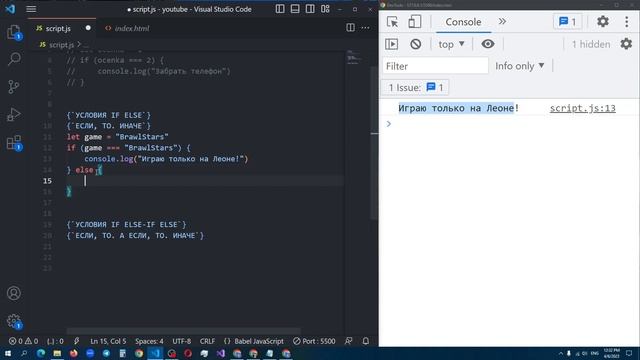The image size is (640, 360).
Task: Create a live expression with eye icon
Action: pyautogui.click(x=488, y=44)
